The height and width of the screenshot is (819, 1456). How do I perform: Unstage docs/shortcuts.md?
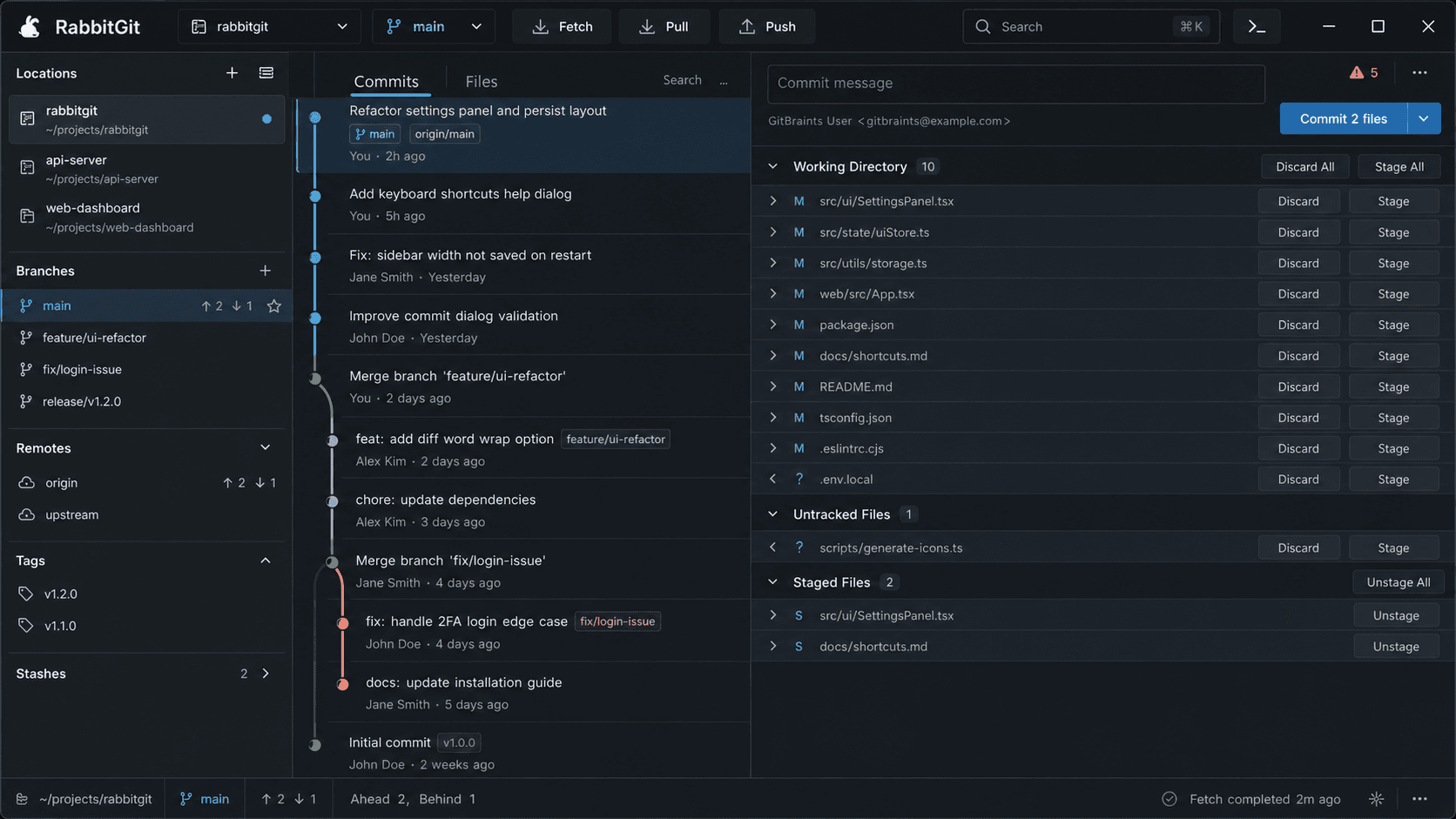point(1396,647)
